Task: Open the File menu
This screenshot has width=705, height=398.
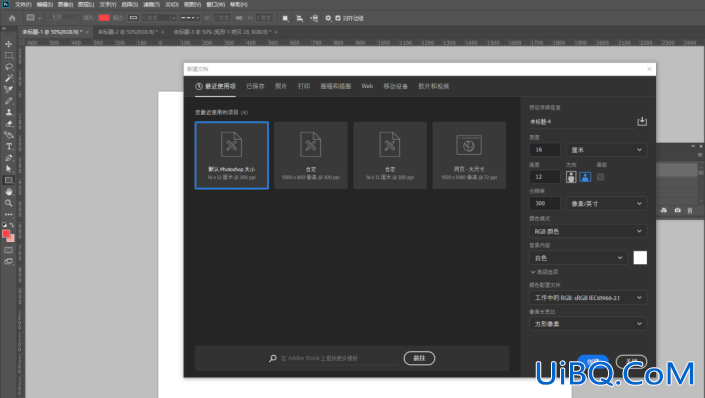Action: pyautogui.click(x=23, y=4)
